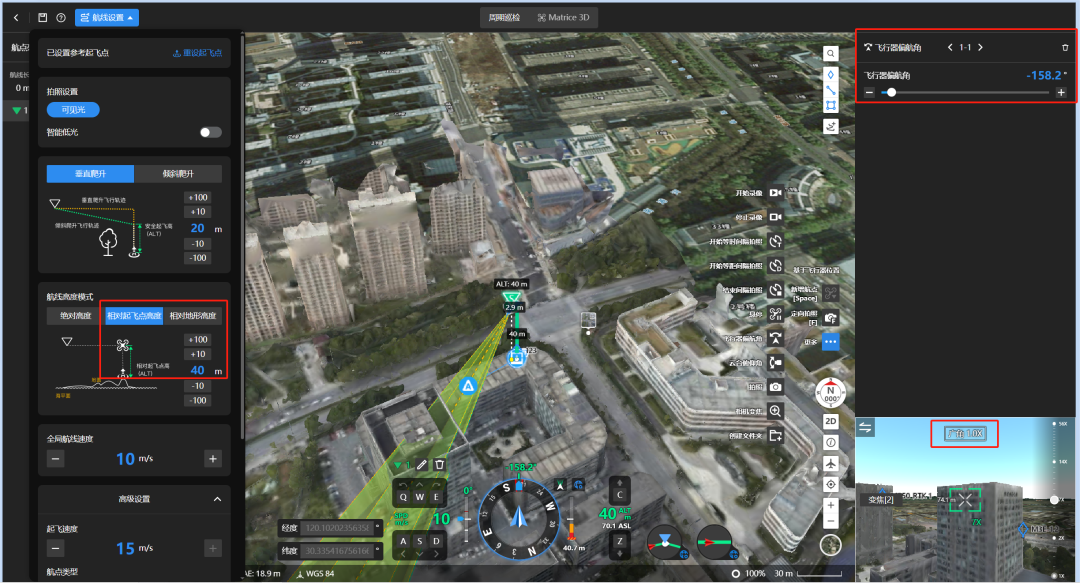Image resolution: width=1080 pixels, height=583 pixels.
Task: Click the 飞行器偏航角 aircraft yaw action icon
Action: tap(776, 338)
